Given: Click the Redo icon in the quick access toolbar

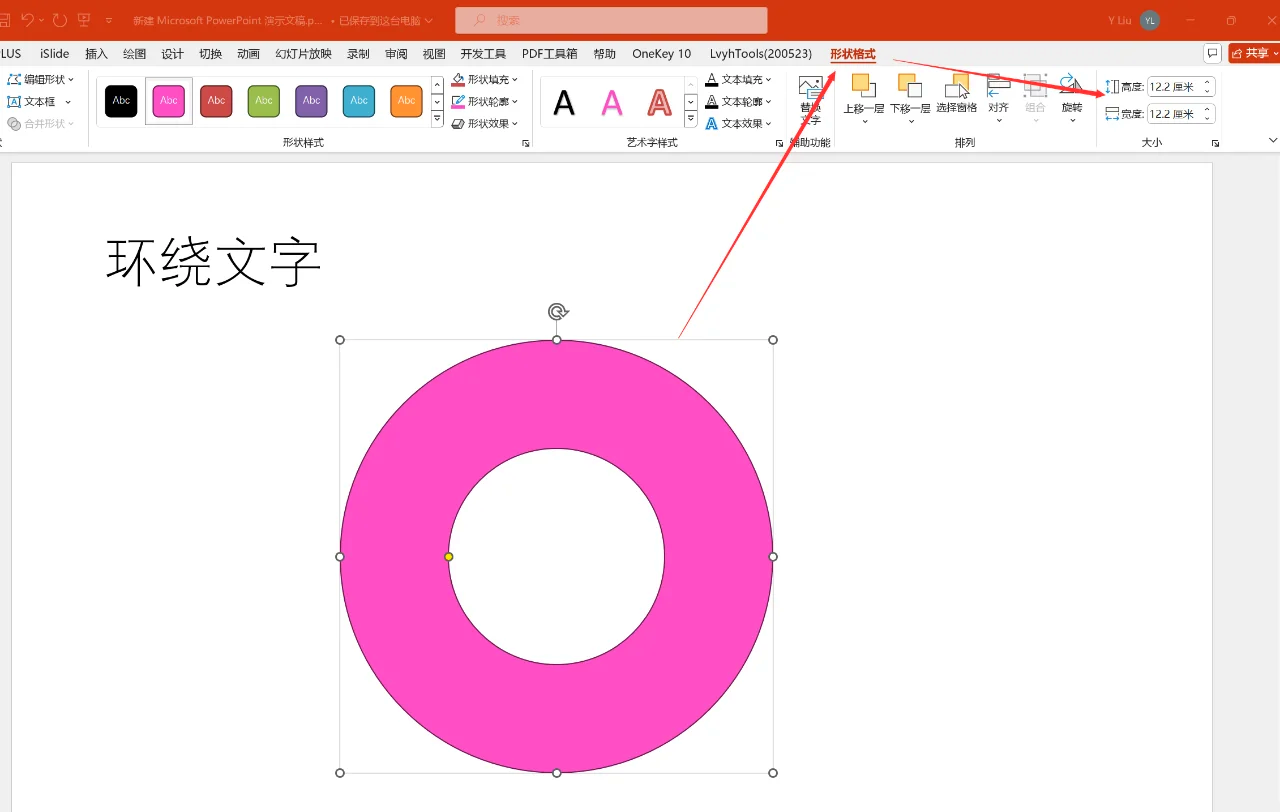Looking at the screenshot, I should click(x=60, y=20).
